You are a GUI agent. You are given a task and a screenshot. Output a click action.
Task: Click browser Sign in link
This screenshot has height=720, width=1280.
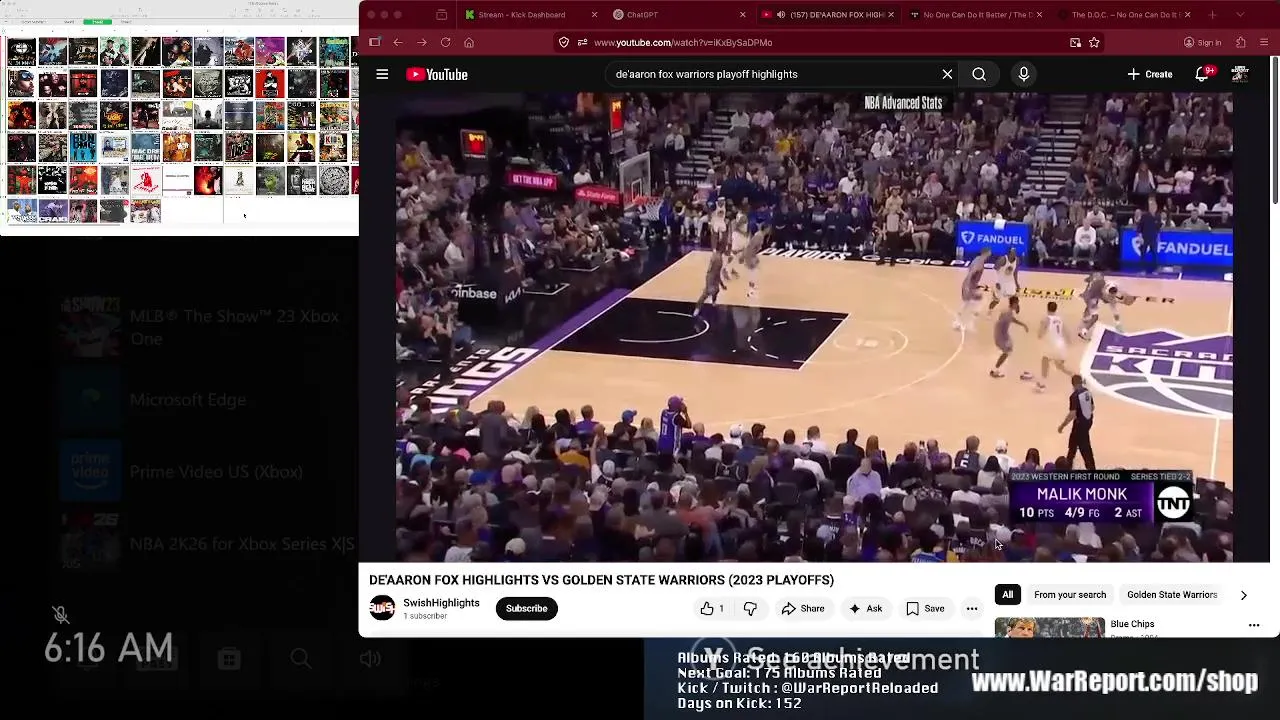click(1202, 42)
